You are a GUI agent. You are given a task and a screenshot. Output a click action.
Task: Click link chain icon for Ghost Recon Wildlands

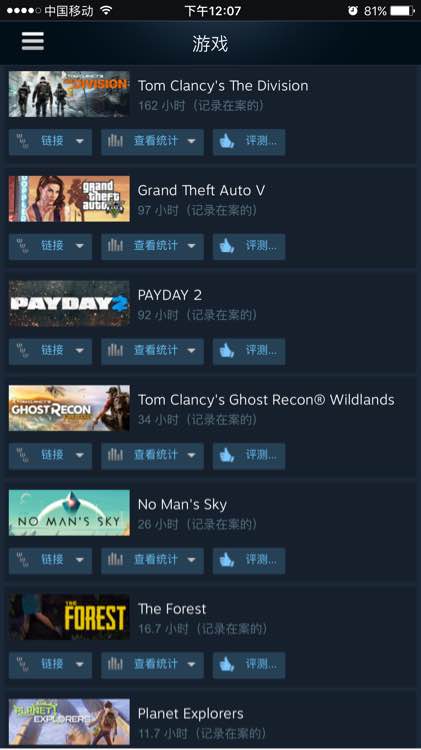pyautogui.click(x=22, y=455)
